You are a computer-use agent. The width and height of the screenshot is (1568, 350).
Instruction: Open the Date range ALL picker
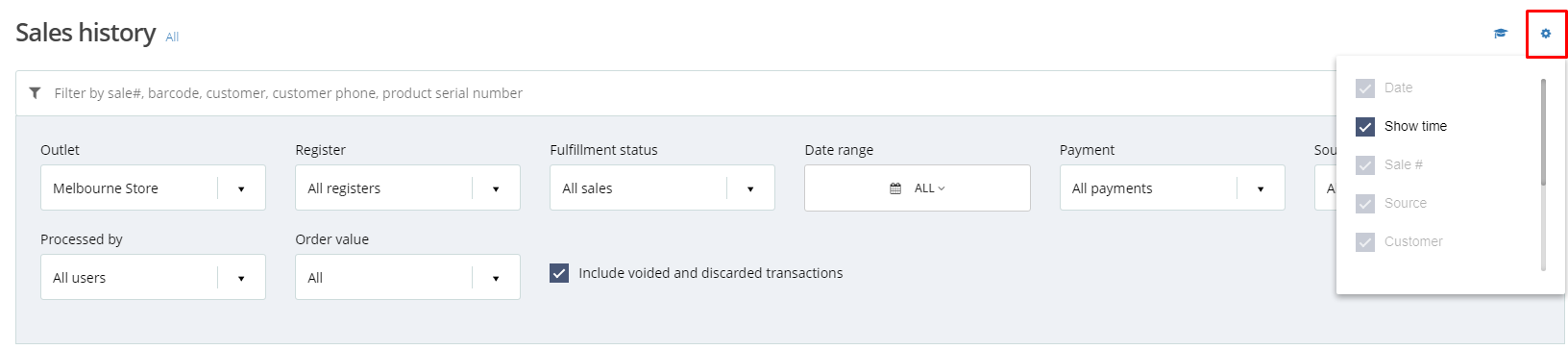[918, 187]
